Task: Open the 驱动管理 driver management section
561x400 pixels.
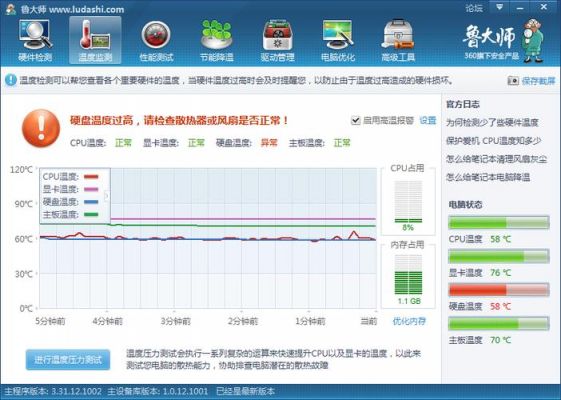Action: 277,41
